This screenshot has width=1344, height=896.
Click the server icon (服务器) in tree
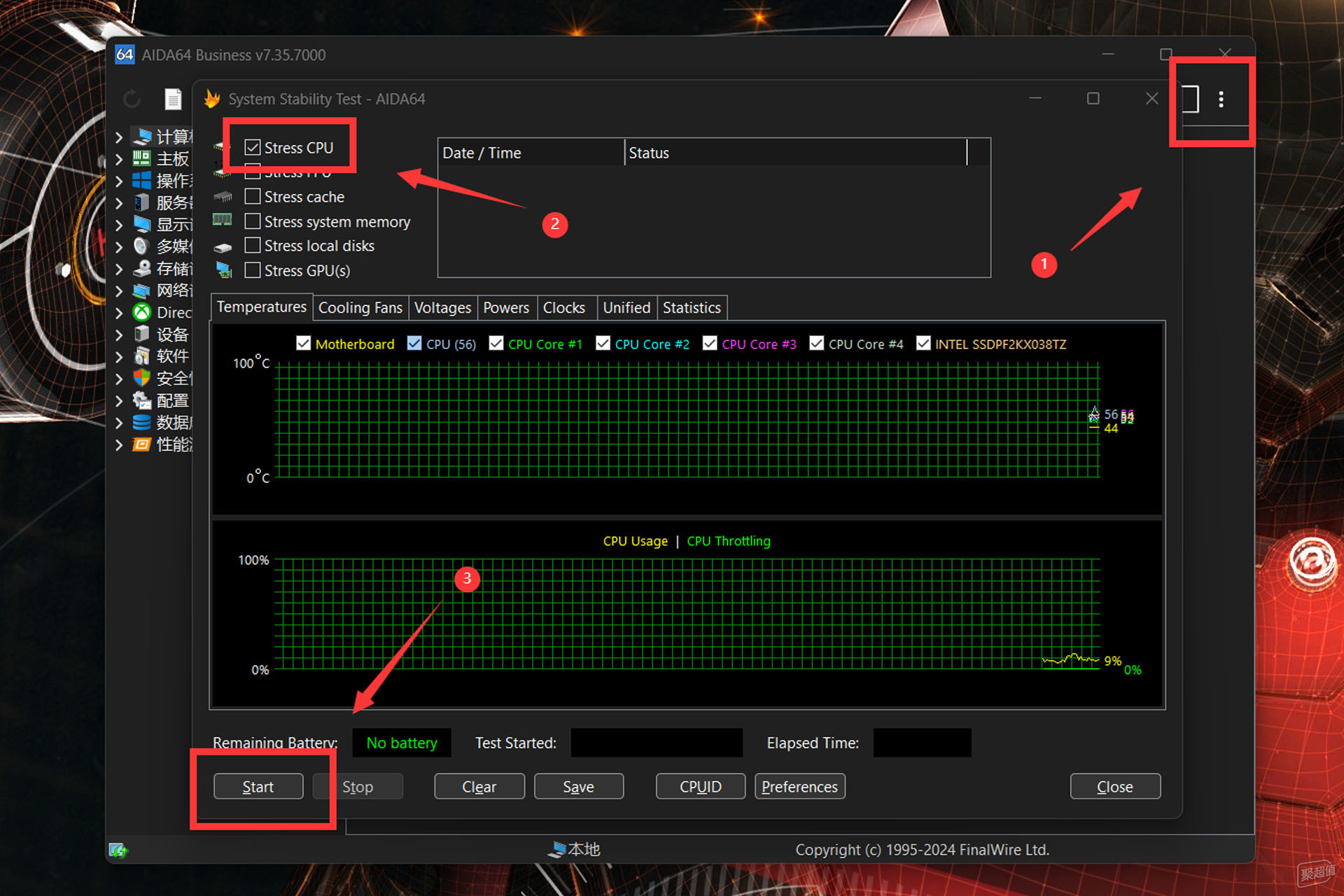coord(142,202)
